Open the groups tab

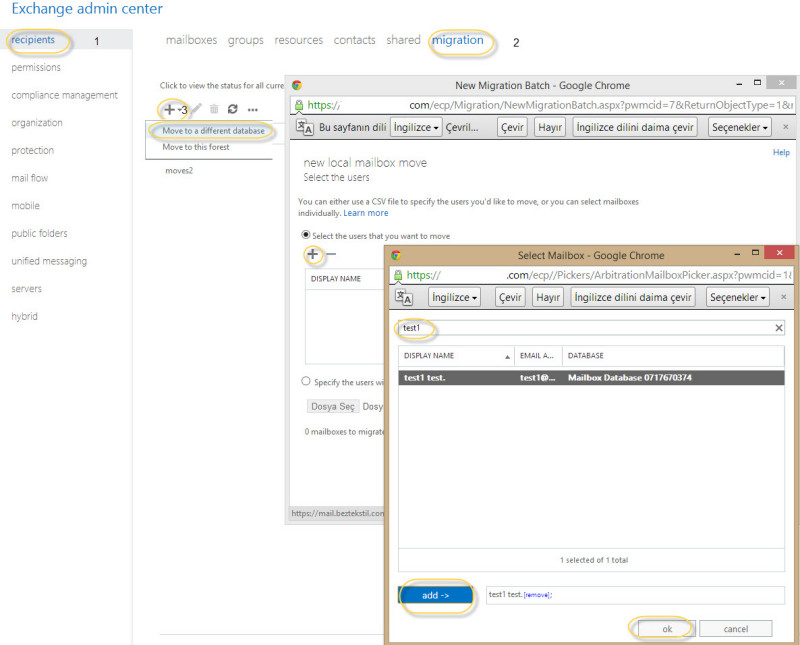245,40
